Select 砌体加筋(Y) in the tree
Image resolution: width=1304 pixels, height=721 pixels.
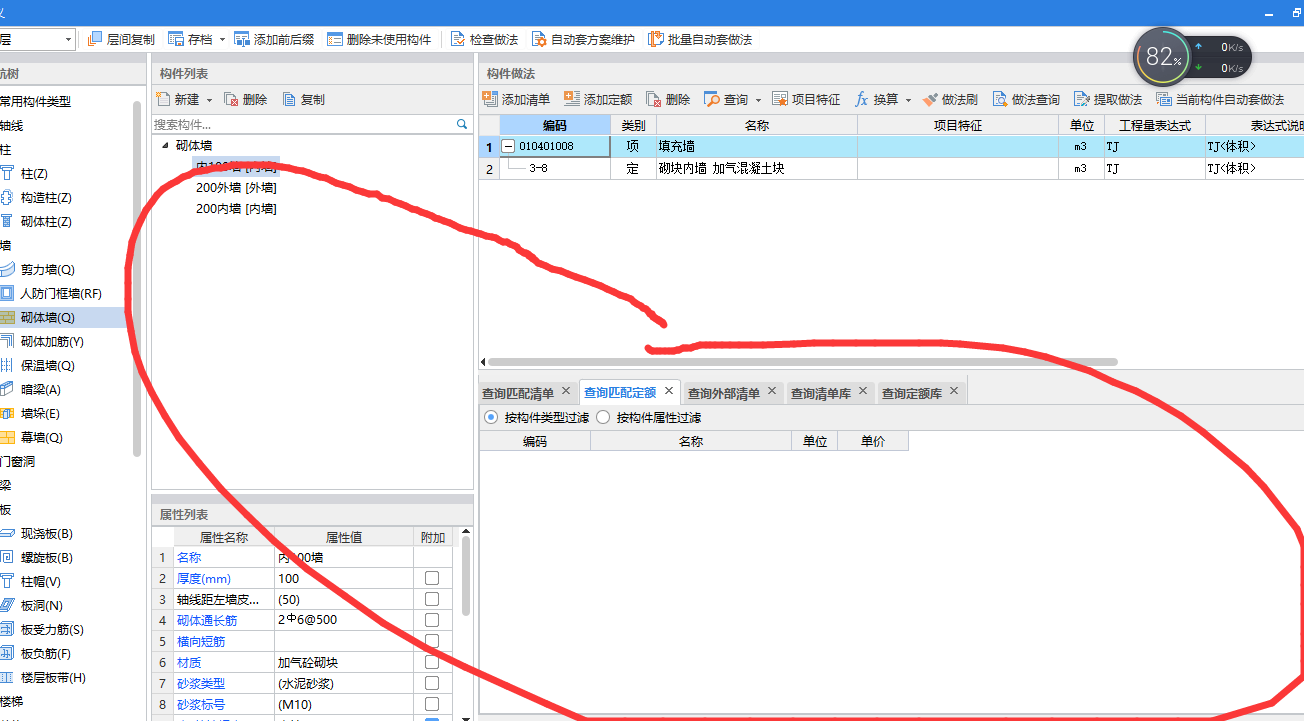[x=52, y=342]
